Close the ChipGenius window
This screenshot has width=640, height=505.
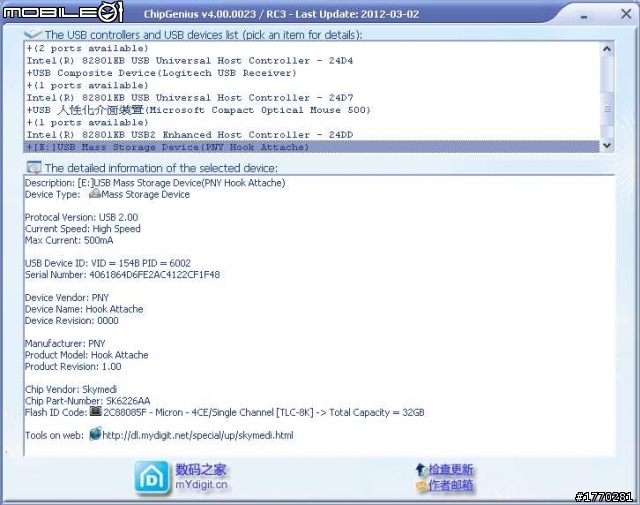(626, 14)
